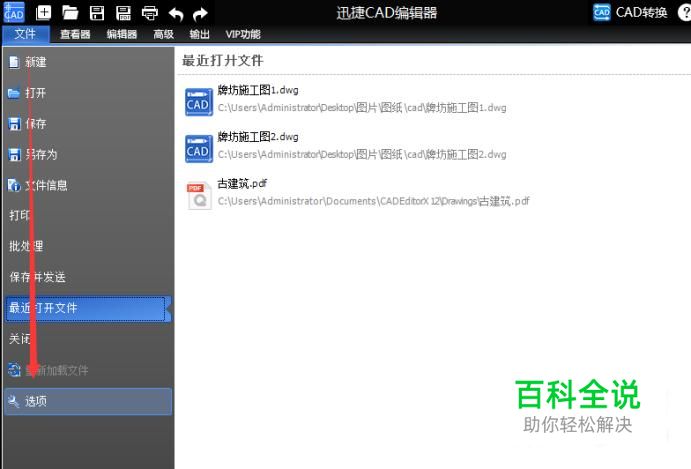Click the help question mark icon

684,12
